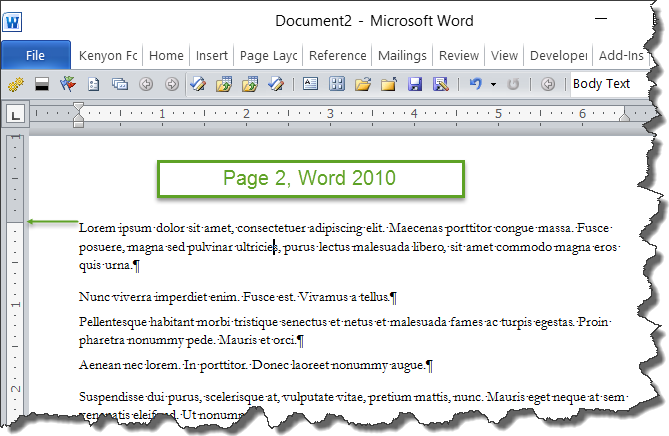Viewport: 669px width, 436px height.
Task: Click the Forward arrow circle icon
Action: (x=172, y=84)
